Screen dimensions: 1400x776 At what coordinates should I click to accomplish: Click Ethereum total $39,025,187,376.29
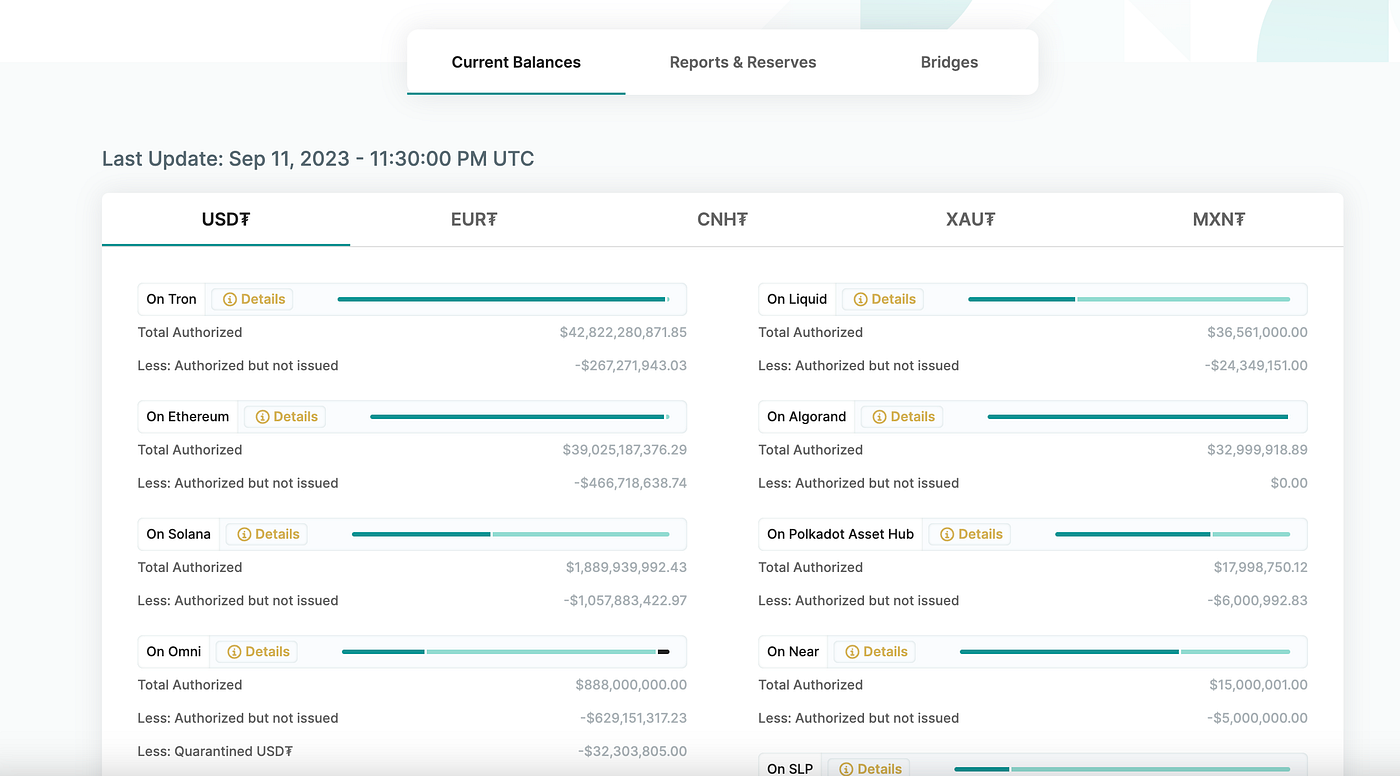pos(625,450)
